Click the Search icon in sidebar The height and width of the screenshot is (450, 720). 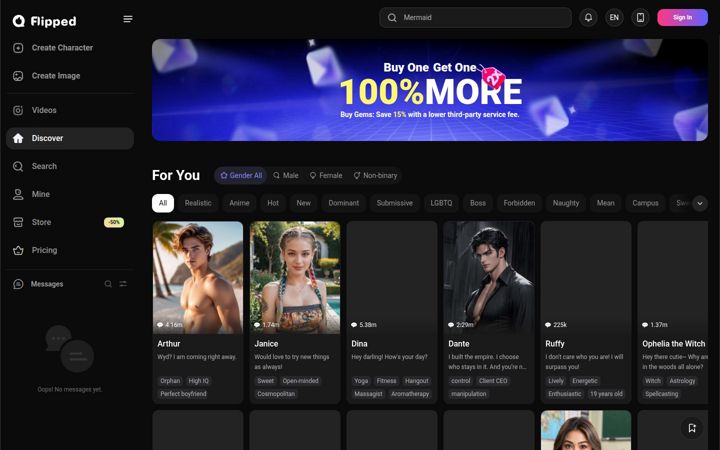coord(18,166)
